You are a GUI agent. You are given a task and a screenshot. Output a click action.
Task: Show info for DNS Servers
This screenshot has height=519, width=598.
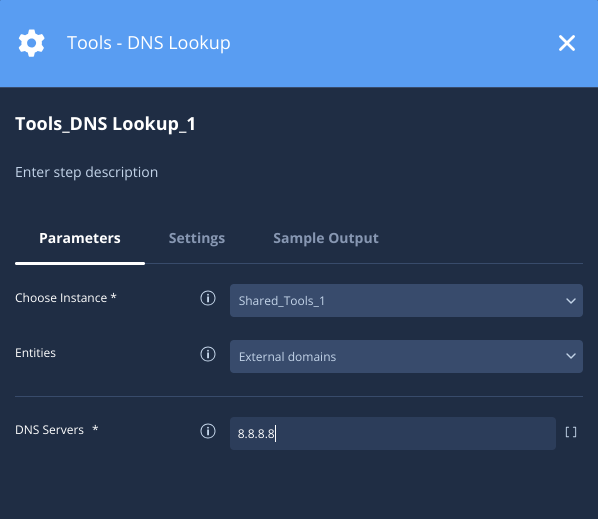pyautogui.click(x=208, y=431)
